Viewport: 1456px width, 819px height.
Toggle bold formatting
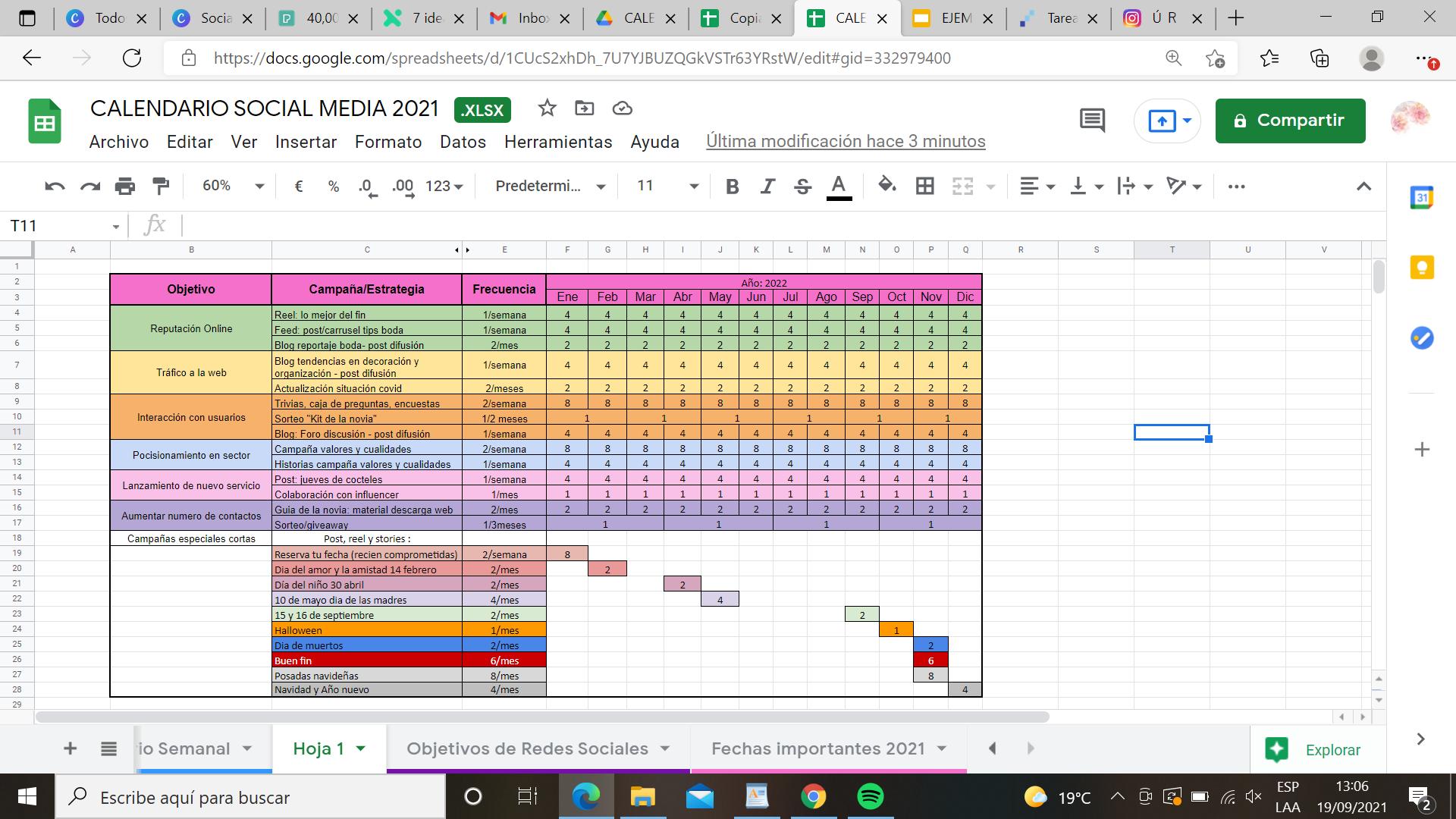pyautogui.click(x=732, y=187)
